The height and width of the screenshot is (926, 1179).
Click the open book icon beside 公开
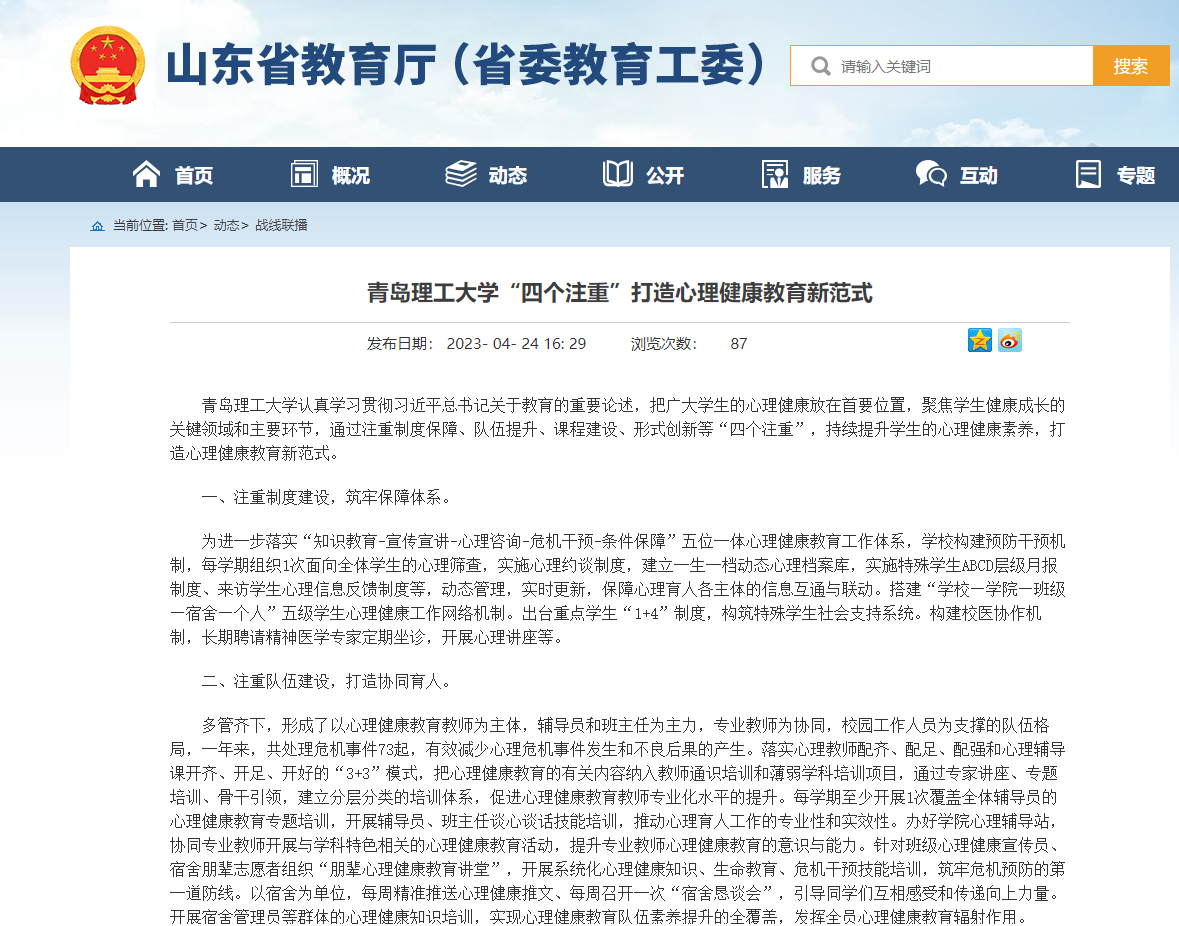tap(618, 174)
